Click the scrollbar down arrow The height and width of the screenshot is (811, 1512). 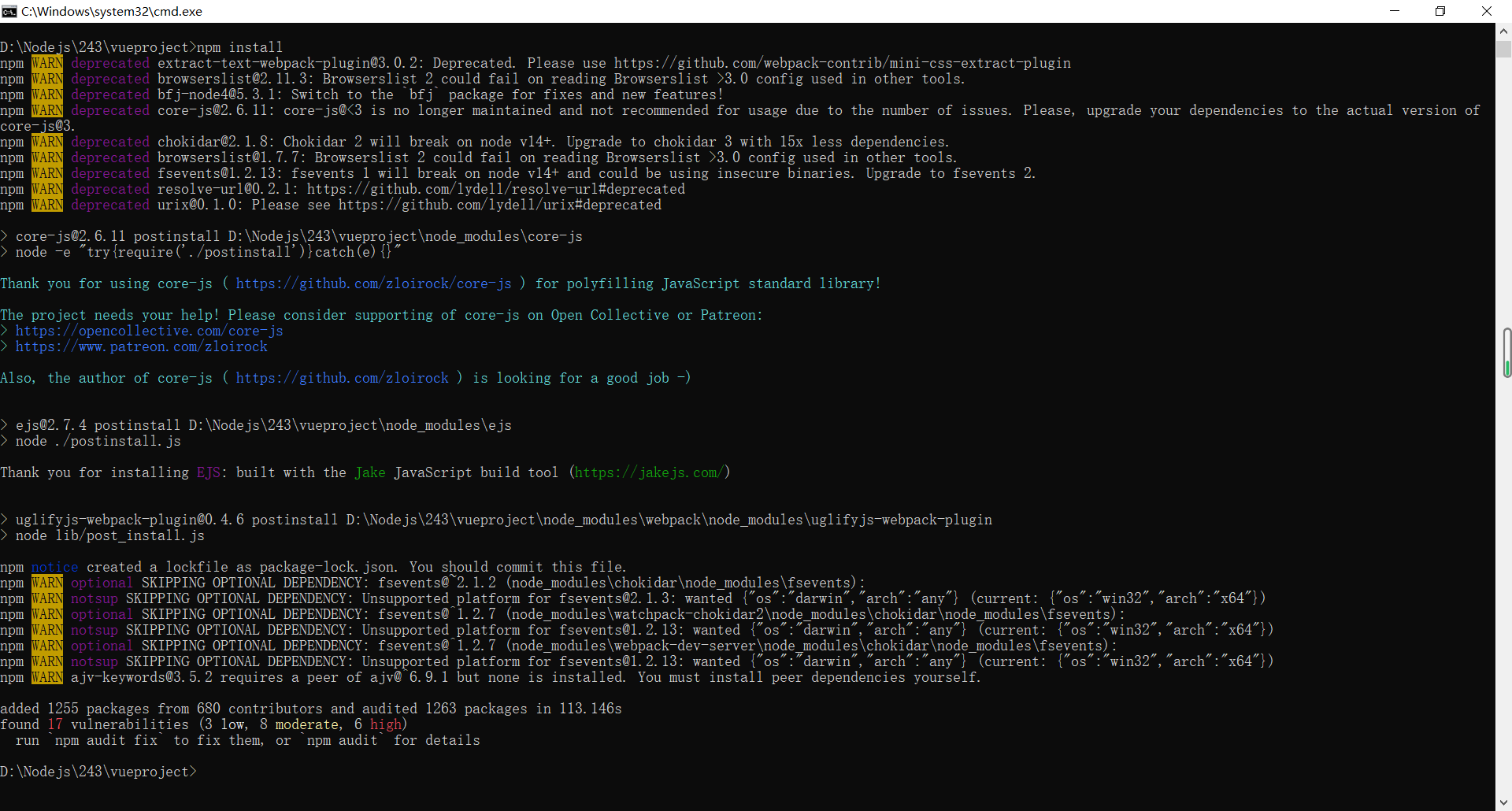1503,802
